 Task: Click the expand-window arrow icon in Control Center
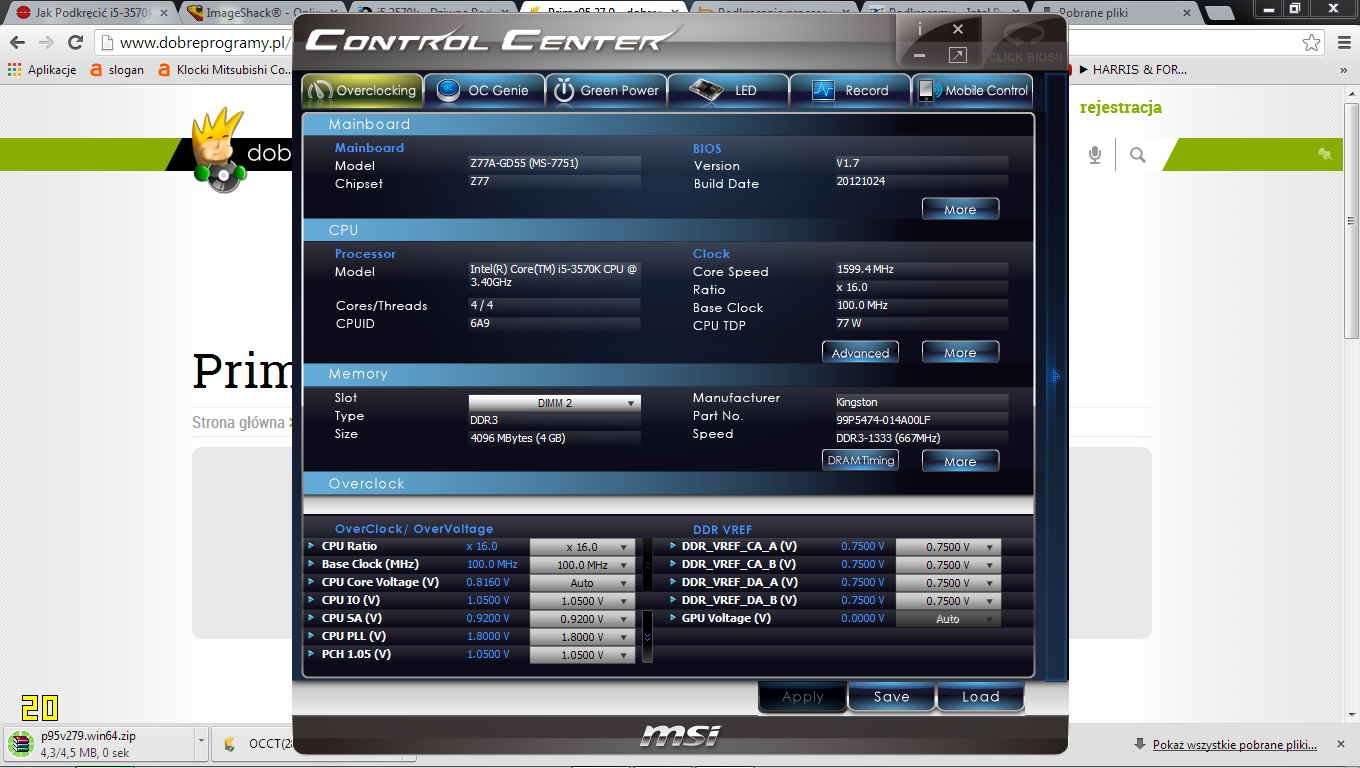[958, 56]
